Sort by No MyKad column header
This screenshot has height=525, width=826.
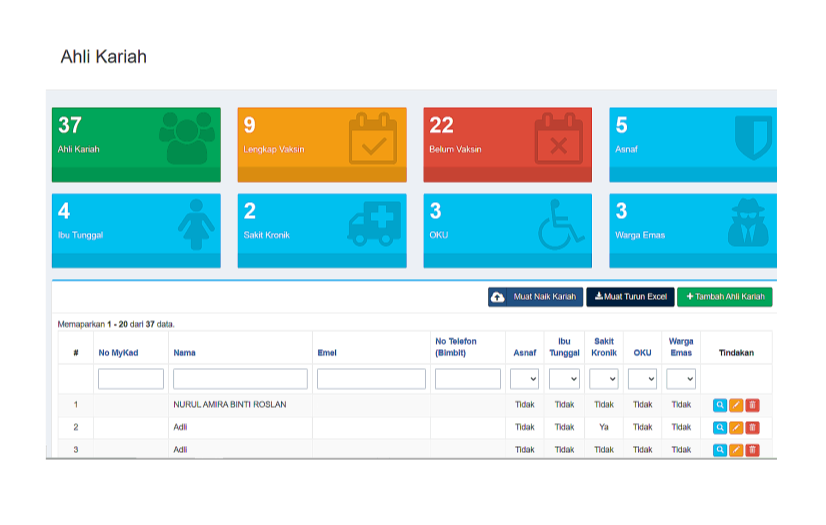click(x=117, y=353)
